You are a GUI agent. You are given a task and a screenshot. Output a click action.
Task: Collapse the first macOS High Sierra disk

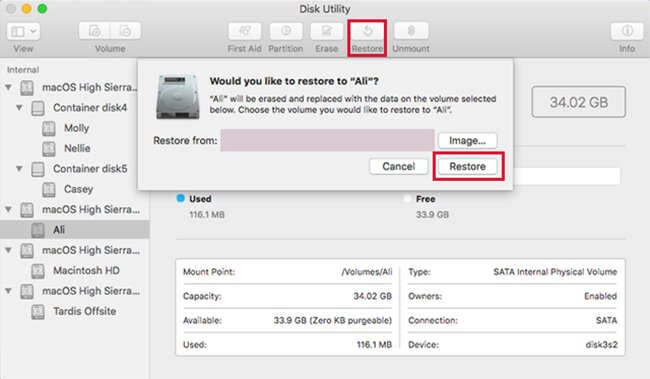click(x=8, y=87)
